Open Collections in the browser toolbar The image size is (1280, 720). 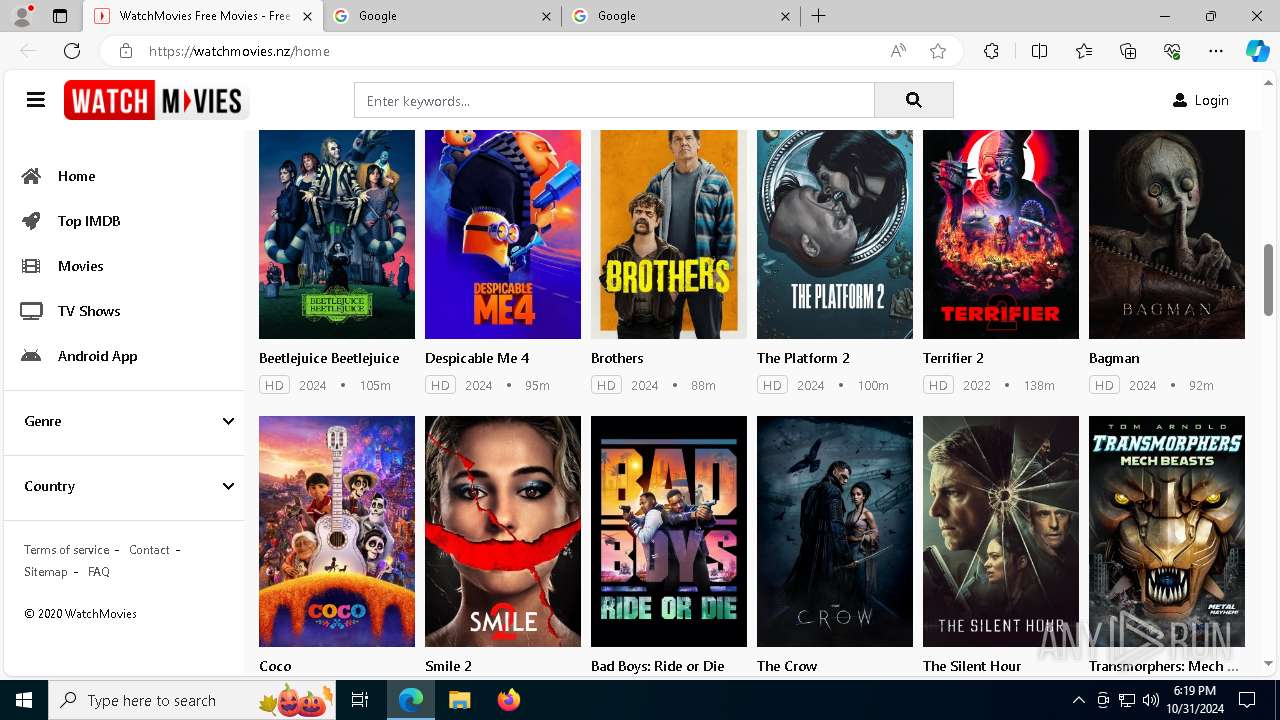[x=1128, y=51]
